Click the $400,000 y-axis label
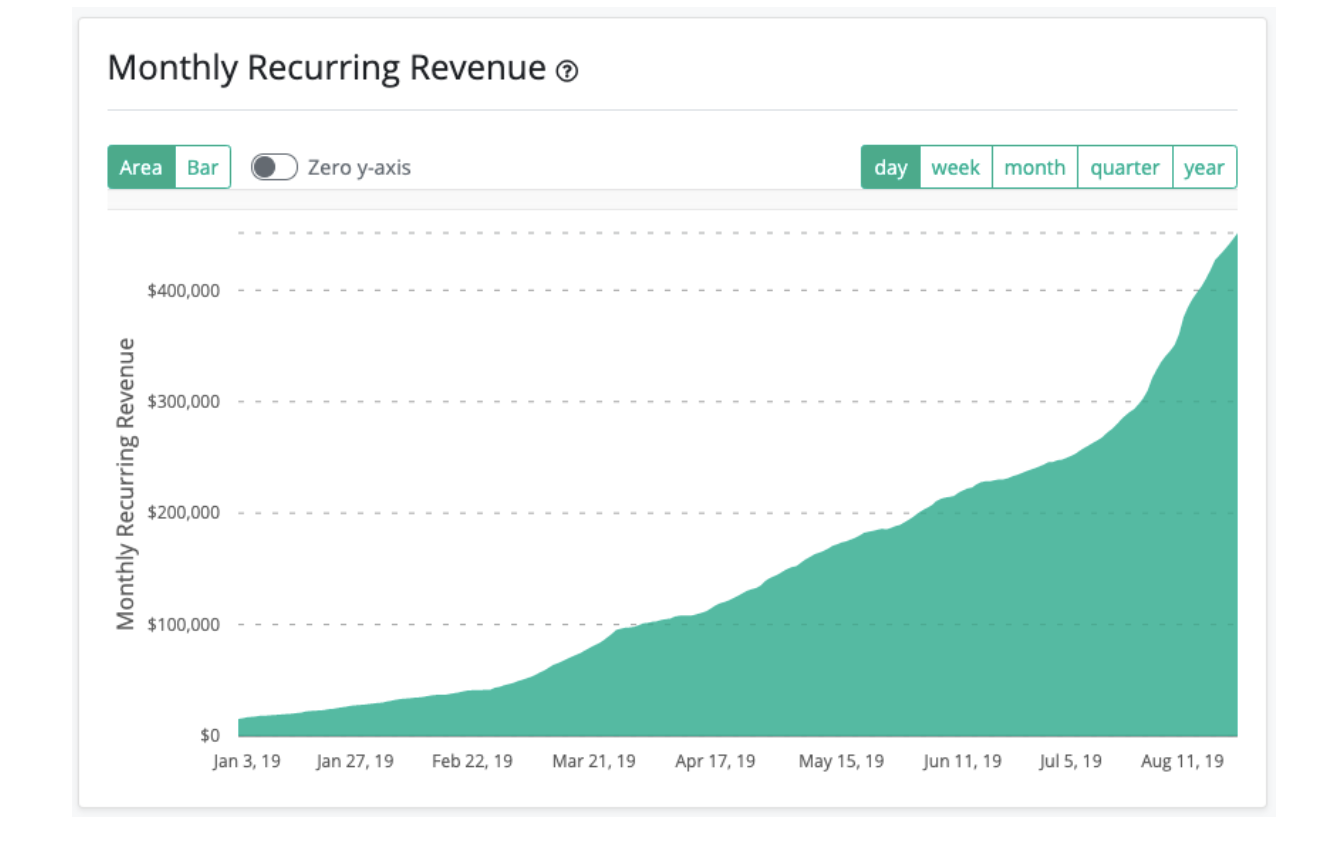The width and height of the screenshot is (1338, 846). click(x=182, y=290)
